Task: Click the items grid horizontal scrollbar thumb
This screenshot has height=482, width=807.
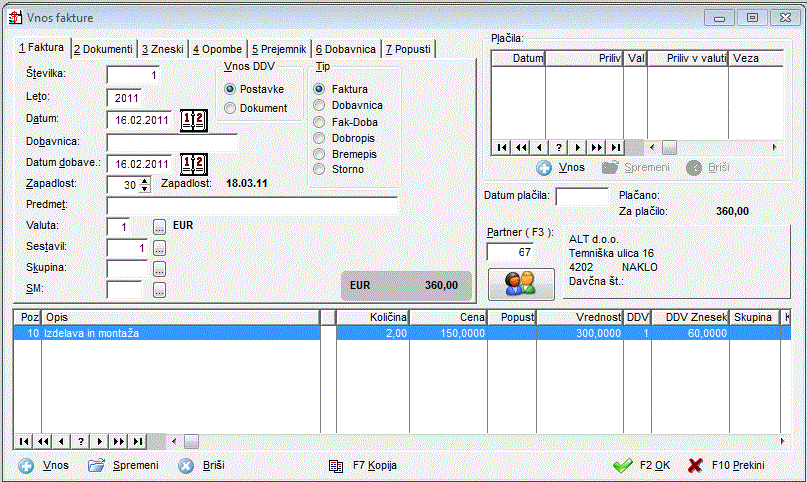Action: 190,441
